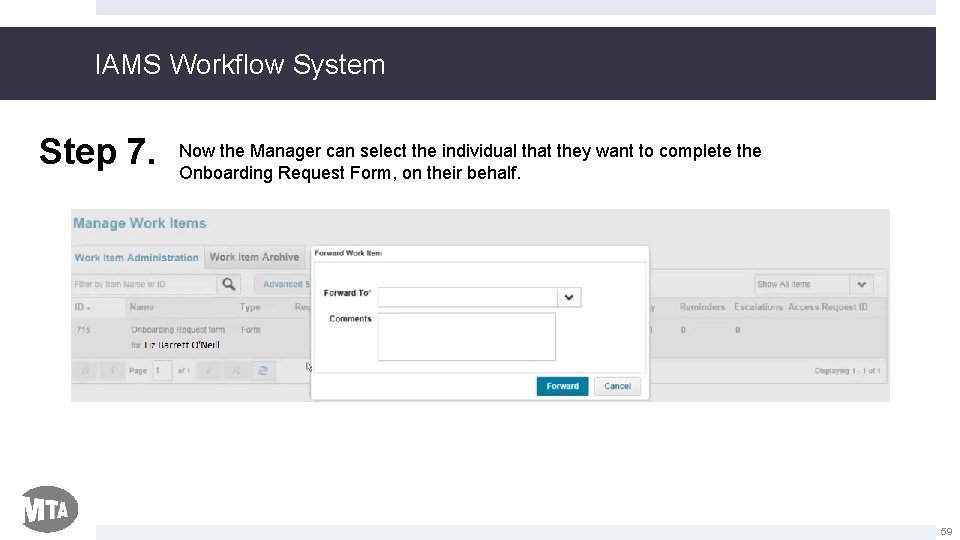Click the MTA logo
Image resolution: width=960 pixels, height=540 pixels.
point(49,509)
